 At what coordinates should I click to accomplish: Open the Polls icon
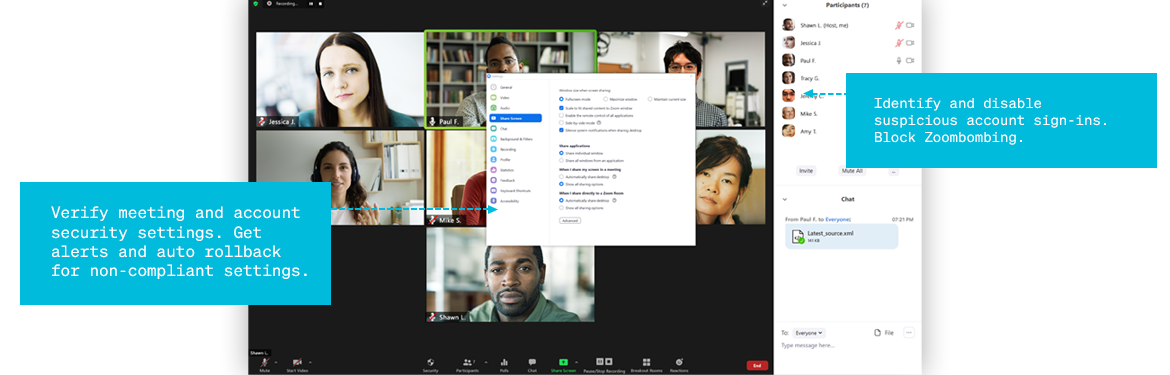(504, 362)
